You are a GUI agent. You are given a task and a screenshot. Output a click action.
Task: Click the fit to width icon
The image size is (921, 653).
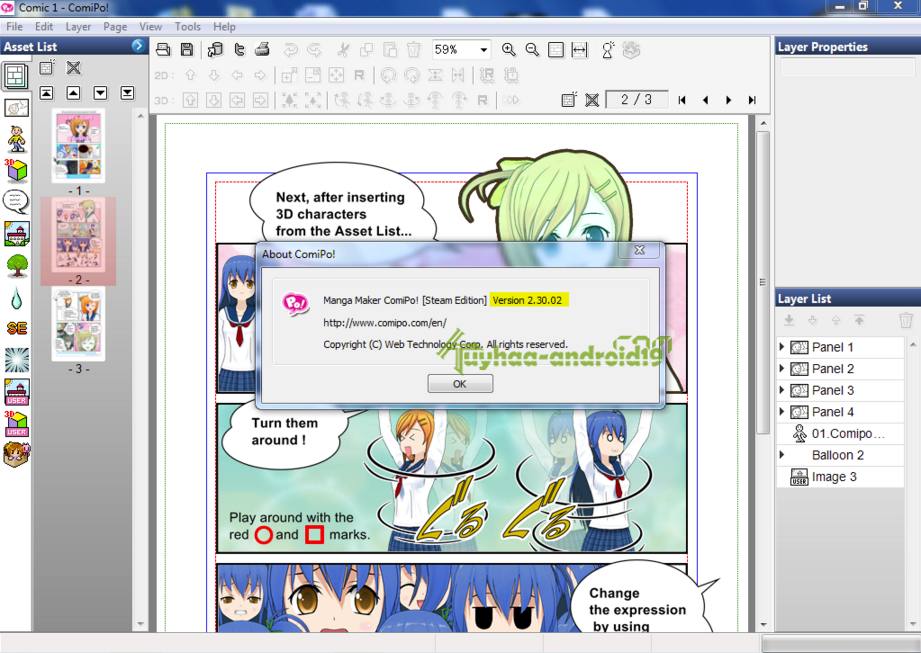coord(579,50)
